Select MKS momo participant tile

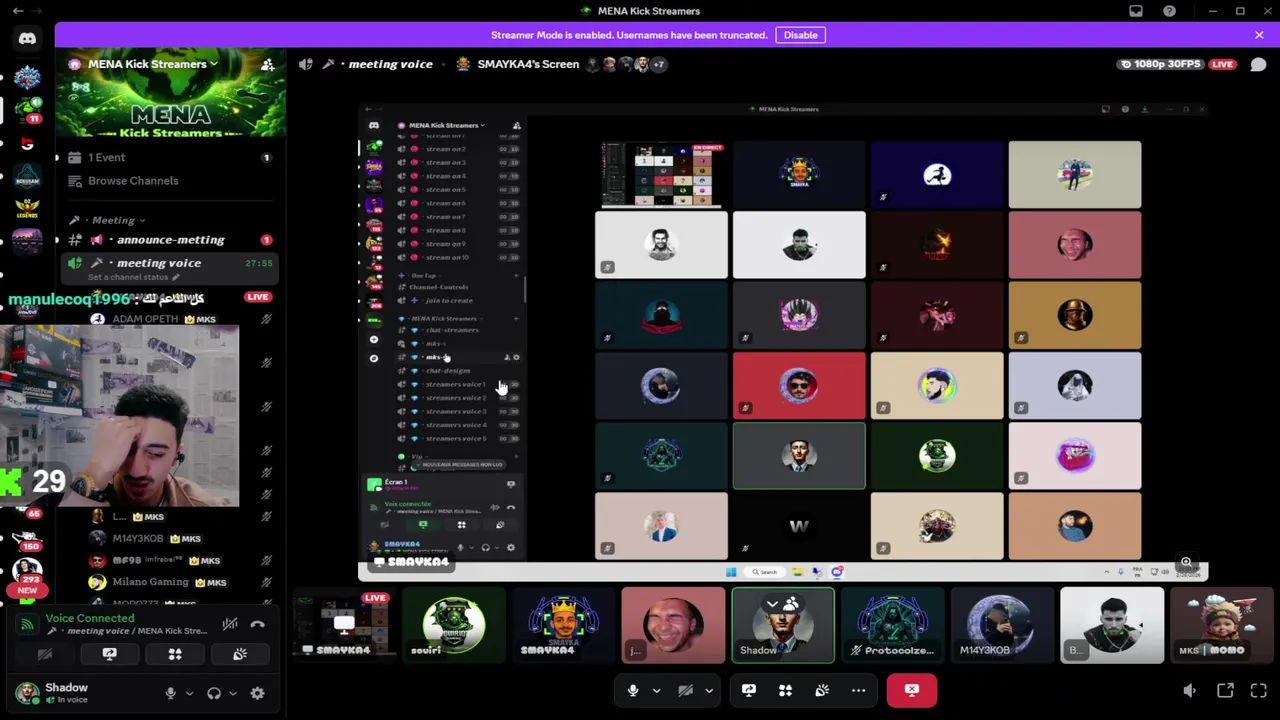coord(1223,626)
